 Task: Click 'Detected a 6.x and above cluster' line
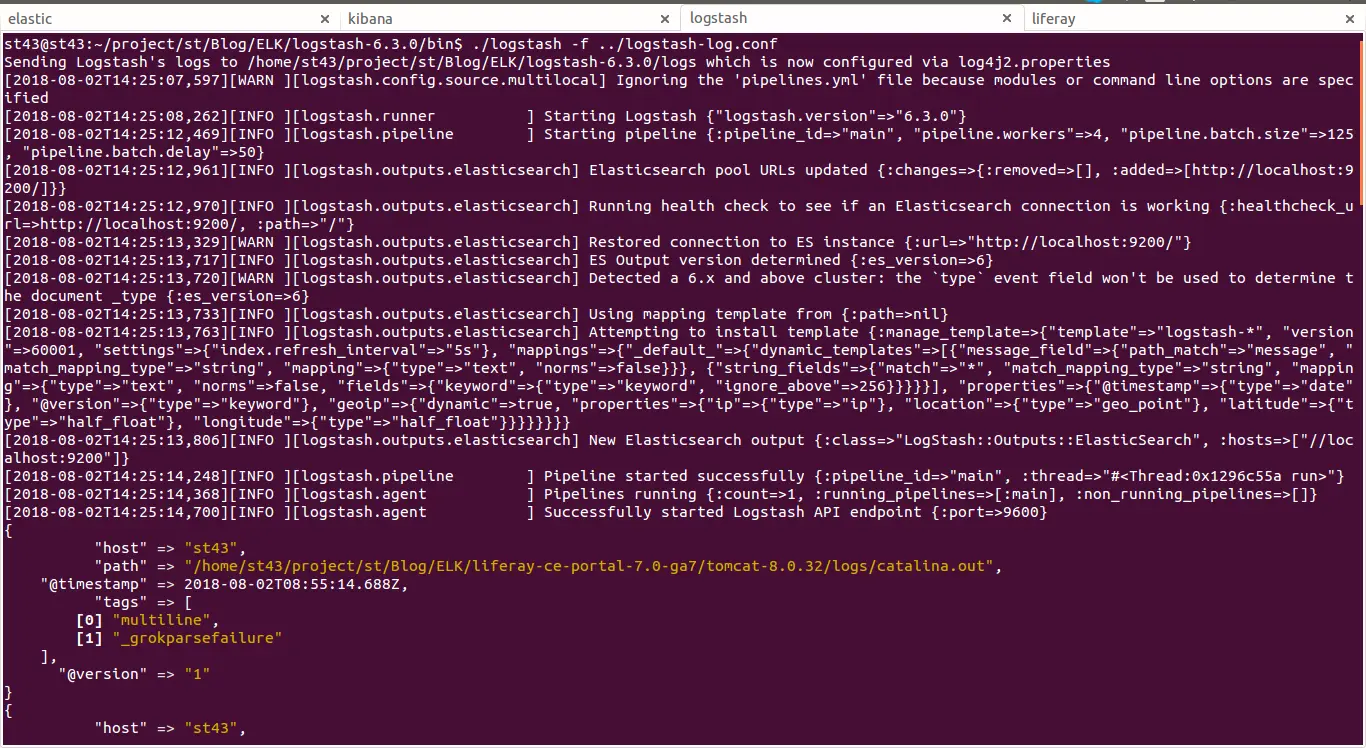(679, 287)
